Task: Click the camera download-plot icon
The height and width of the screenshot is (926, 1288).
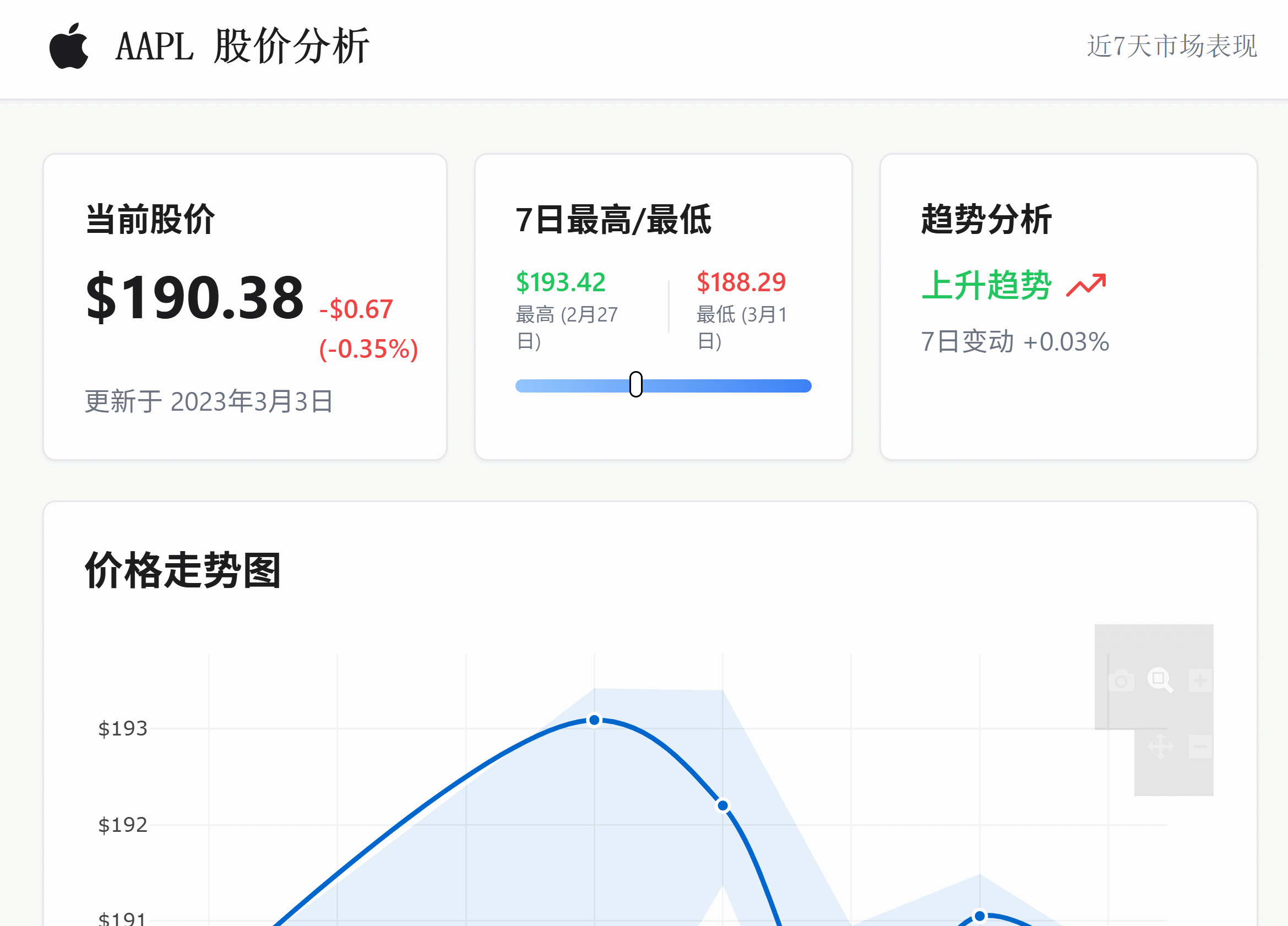Action: point(1121,680)
